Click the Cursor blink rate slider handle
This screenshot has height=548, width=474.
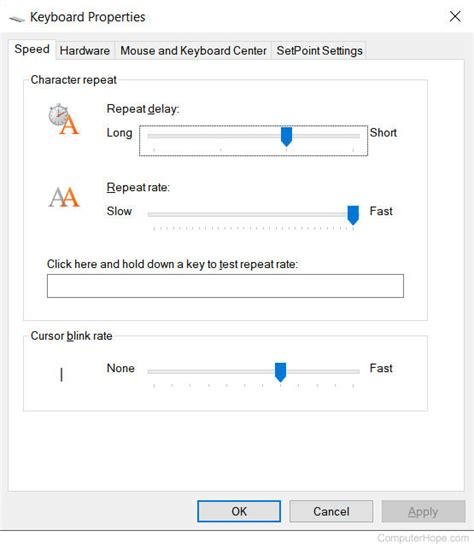tap(280, 372)
